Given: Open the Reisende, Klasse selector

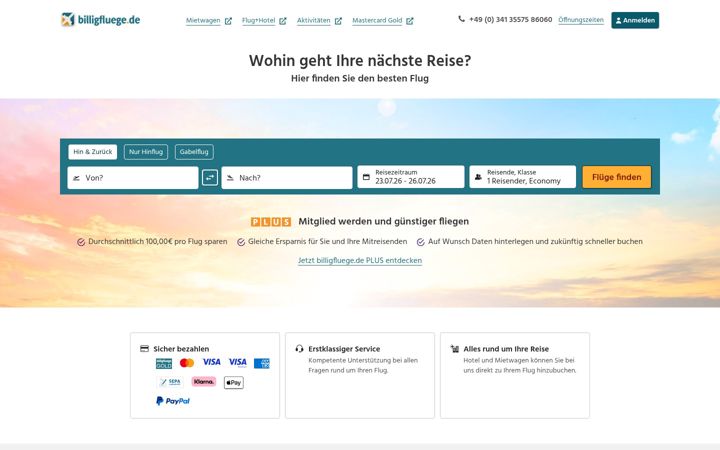Looking at the screenshot, I should click(523, 177).
